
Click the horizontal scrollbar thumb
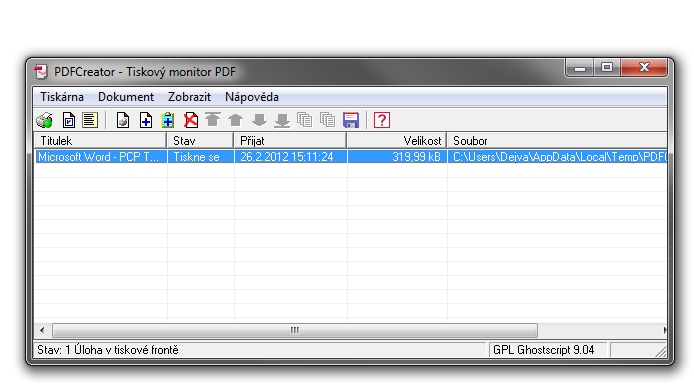pyautogui.click(x=295, y=330)
